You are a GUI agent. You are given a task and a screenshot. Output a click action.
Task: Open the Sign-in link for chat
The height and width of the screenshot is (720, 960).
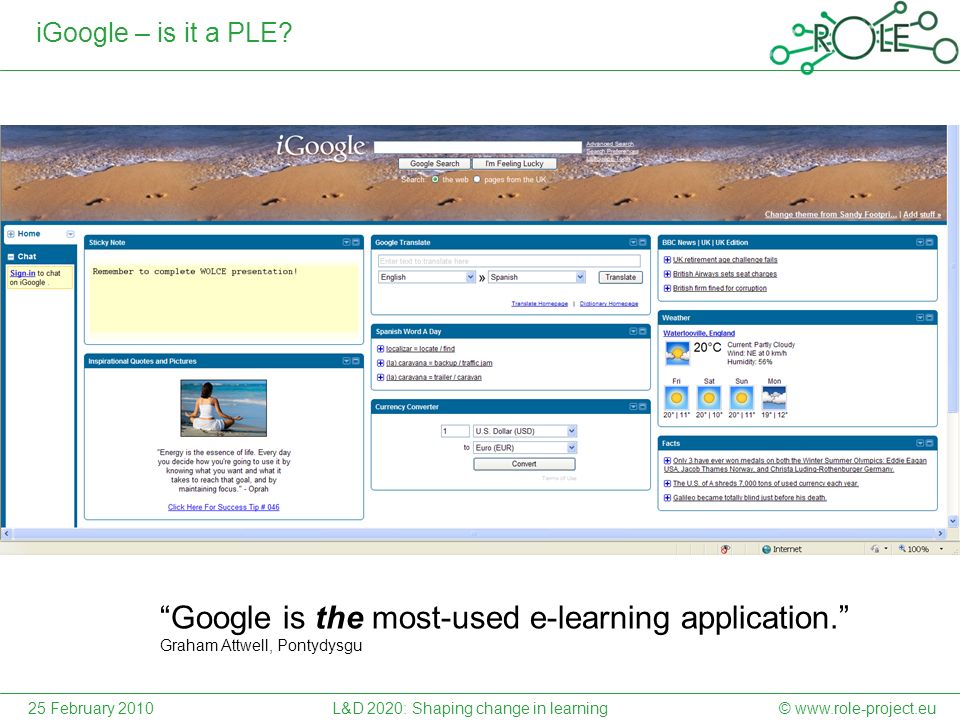pyautogui.click(x=23, y=273)
